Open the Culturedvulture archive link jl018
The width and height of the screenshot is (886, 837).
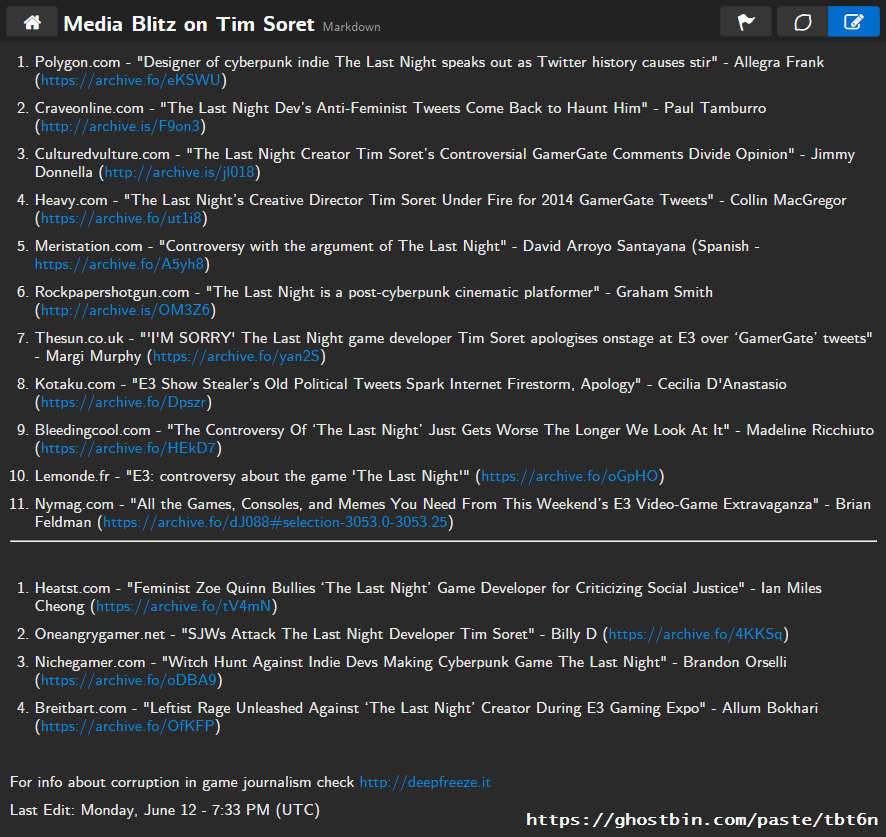click(x=180, y=172)
